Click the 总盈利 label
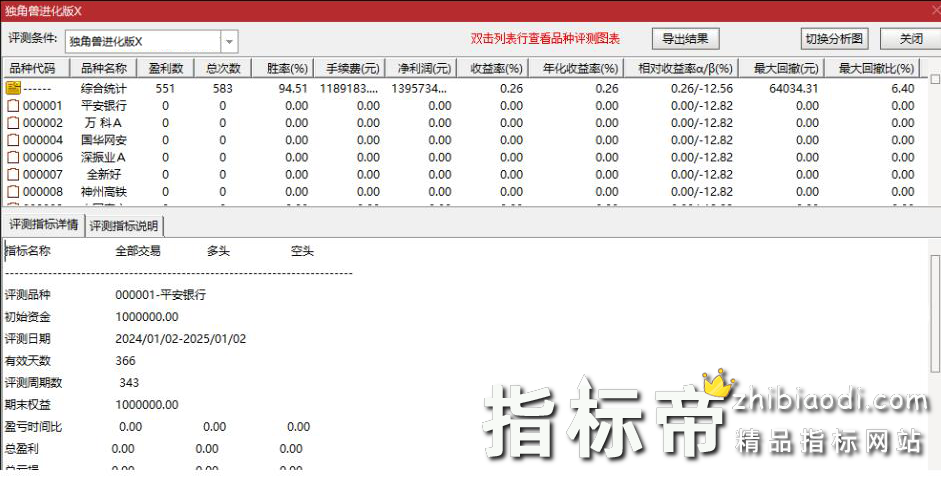Viewport: 941px width, 486px height. click(x=22, y=448)
